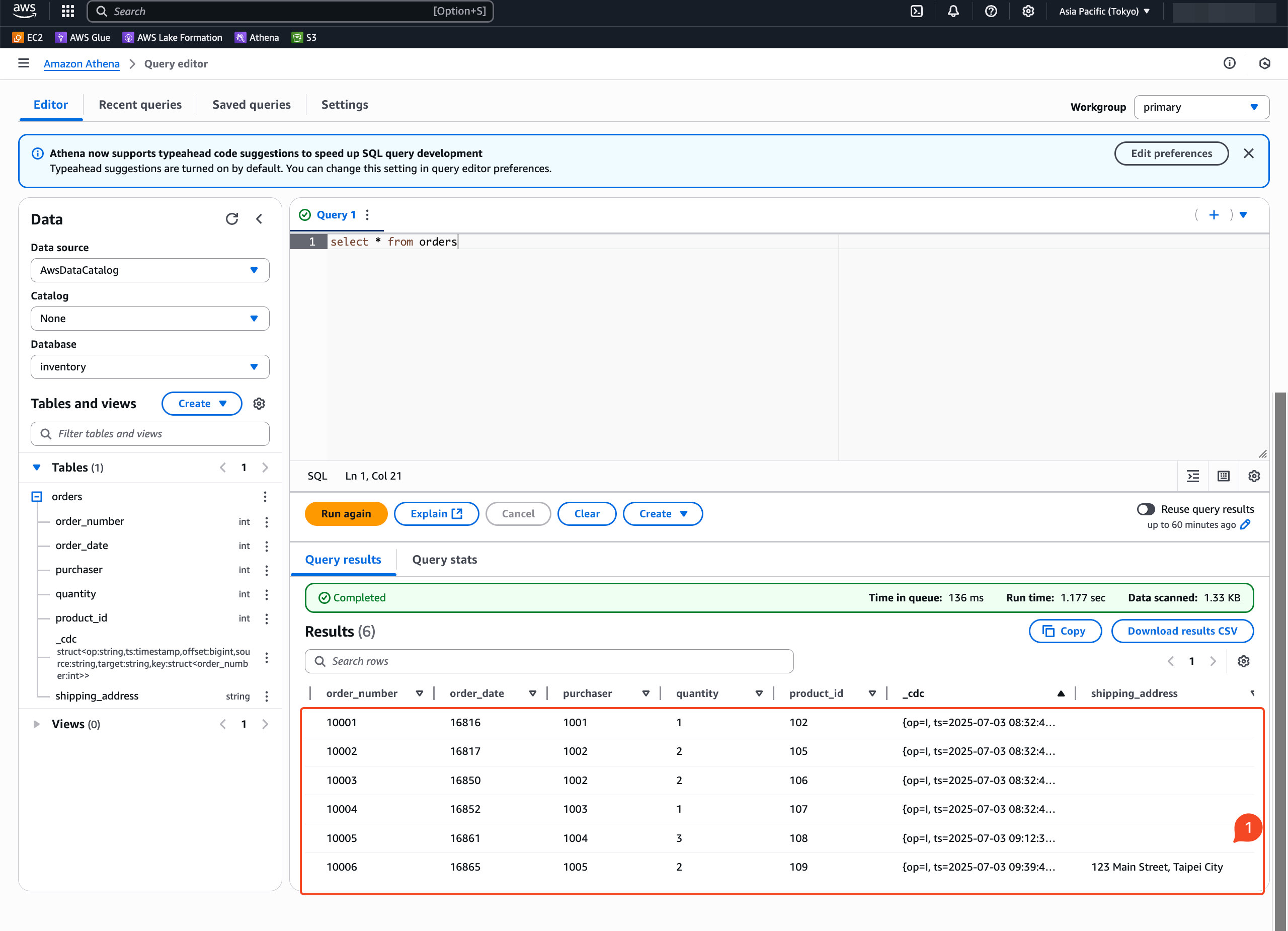Open AWS console settings gear in top bar

coord(1028,11)
